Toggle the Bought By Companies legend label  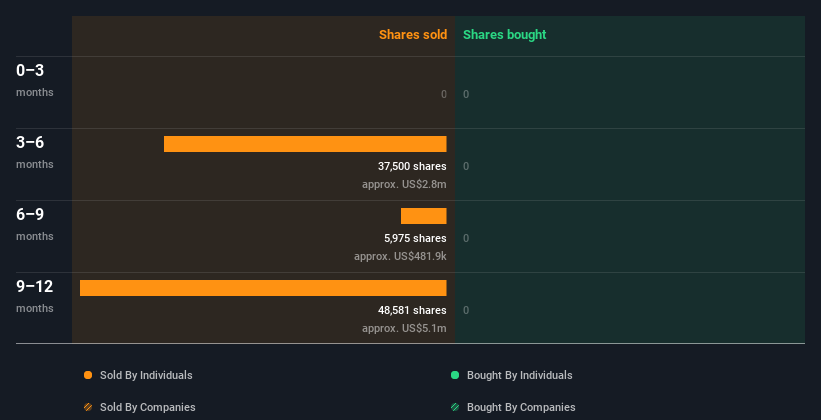pyautogui.click(x=521, y=407)
